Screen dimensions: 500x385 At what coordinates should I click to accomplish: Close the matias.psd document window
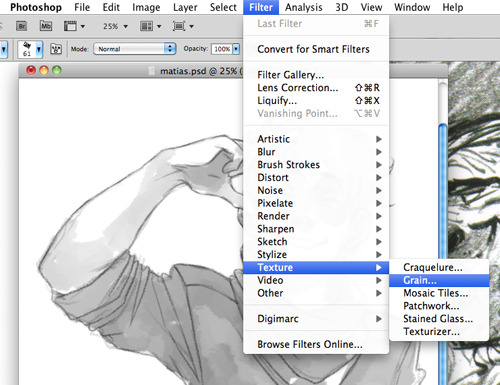(31, 70)
